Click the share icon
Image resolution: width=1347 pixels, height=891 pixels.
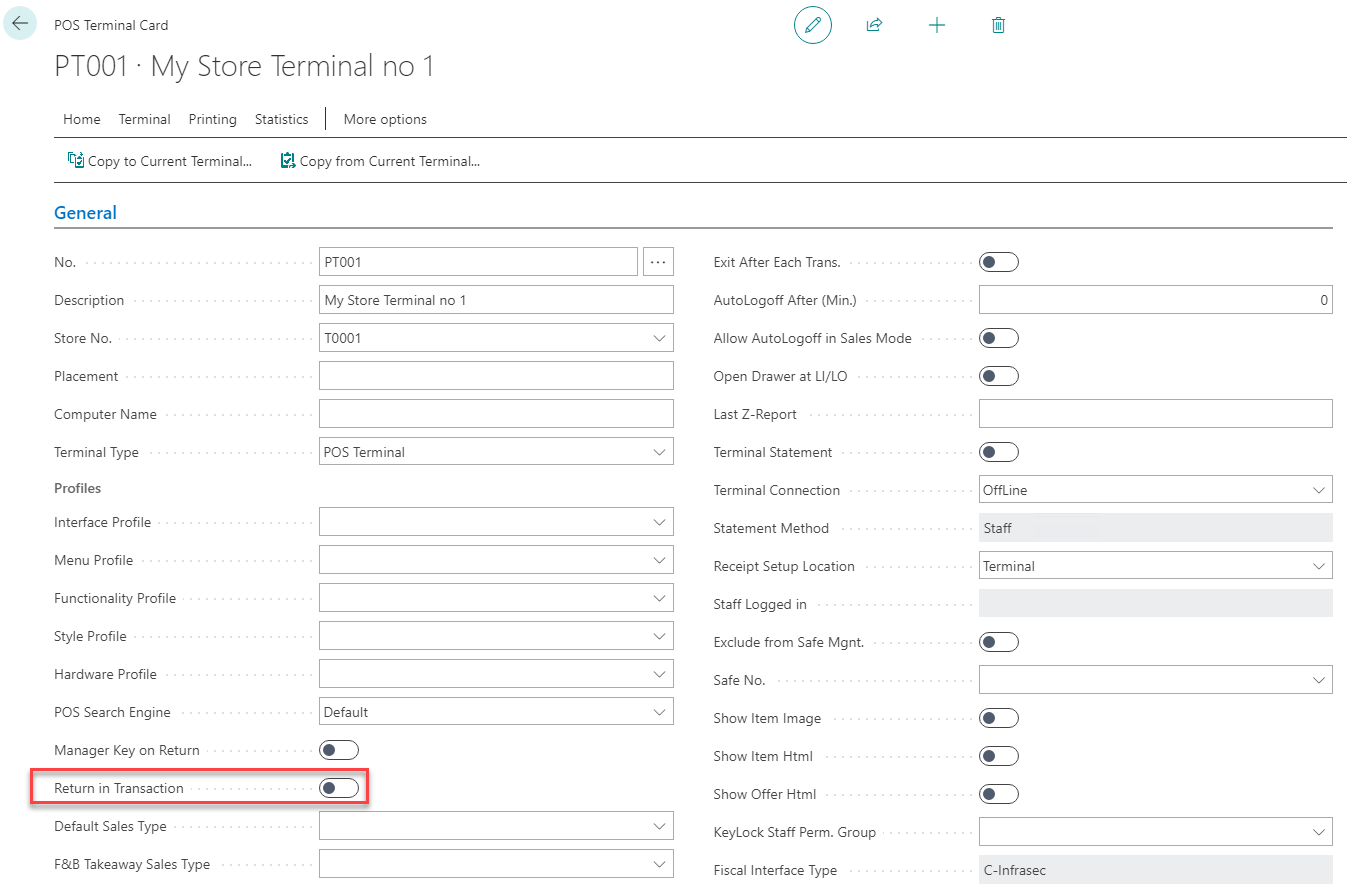[874, 25]
